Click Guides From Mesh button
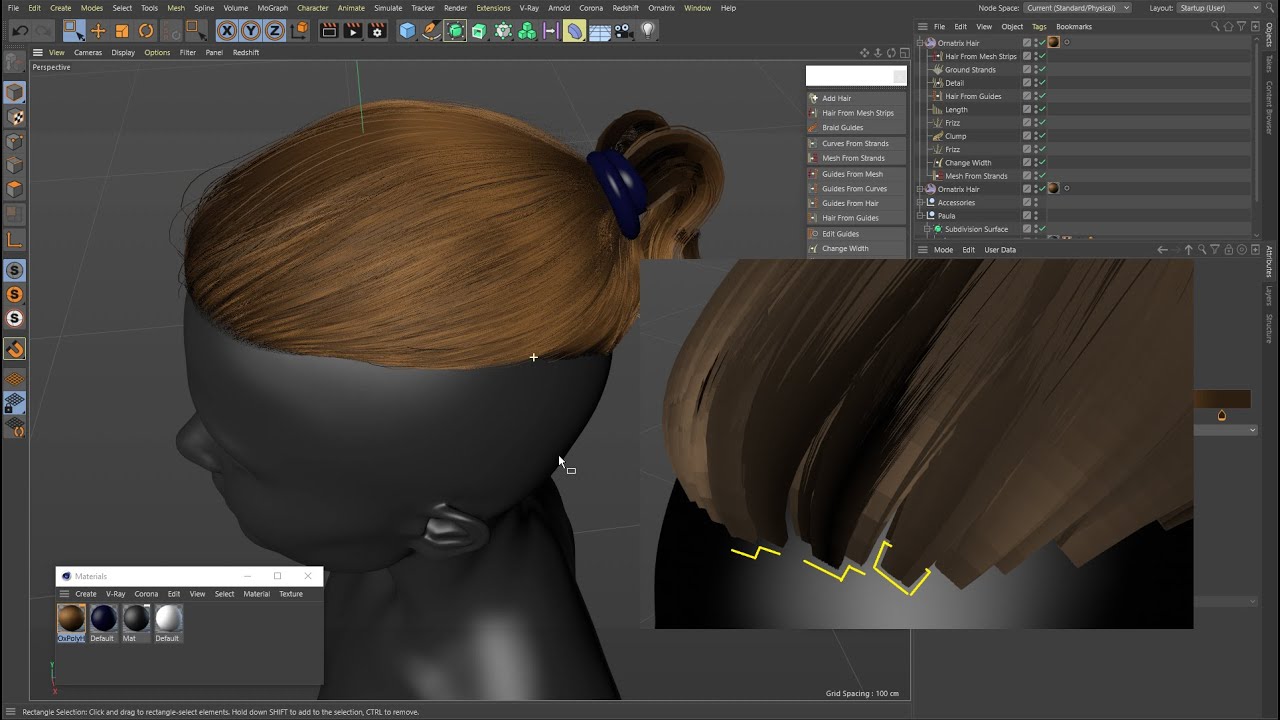Image resolution: width=1280 pixels, height=720 pixels. click(x=856, y=174)
